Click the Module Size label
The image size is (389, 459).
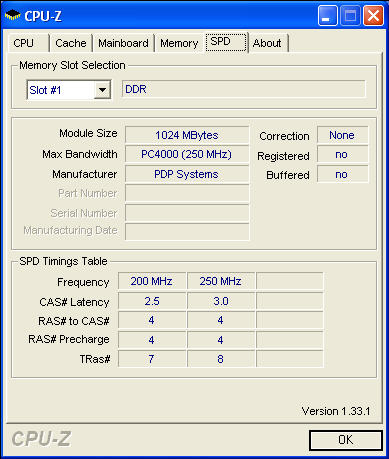tap(88, 133)
